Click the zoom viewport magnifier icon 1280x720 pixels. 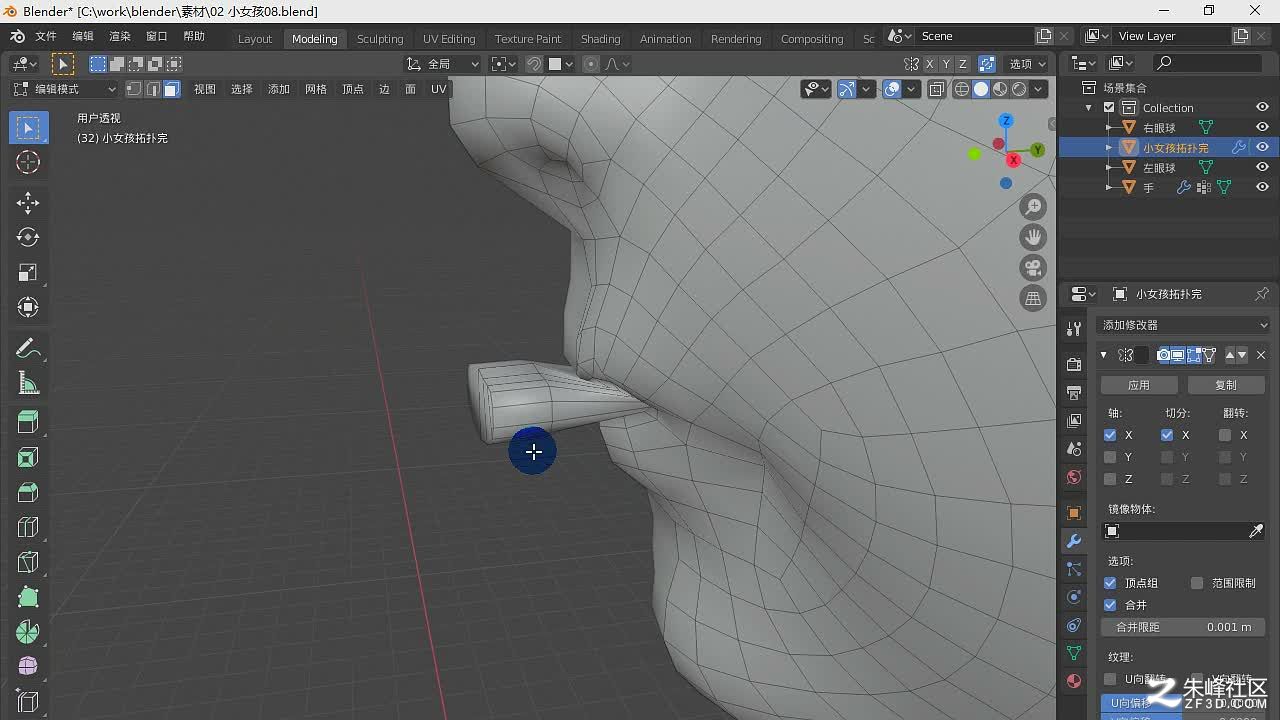[x=1033, y=207]
